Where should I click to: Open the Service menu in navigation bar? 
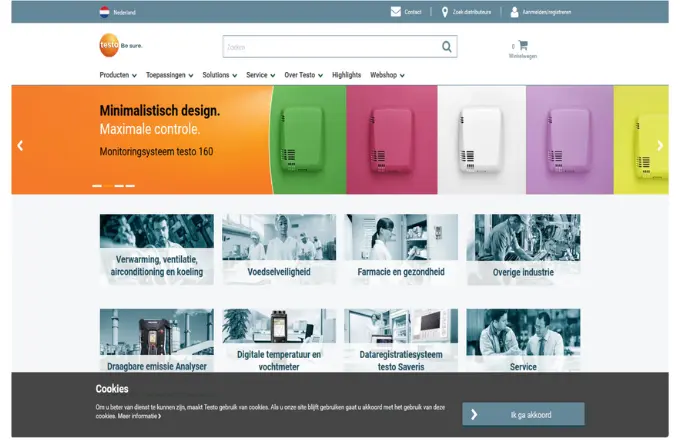260,75
